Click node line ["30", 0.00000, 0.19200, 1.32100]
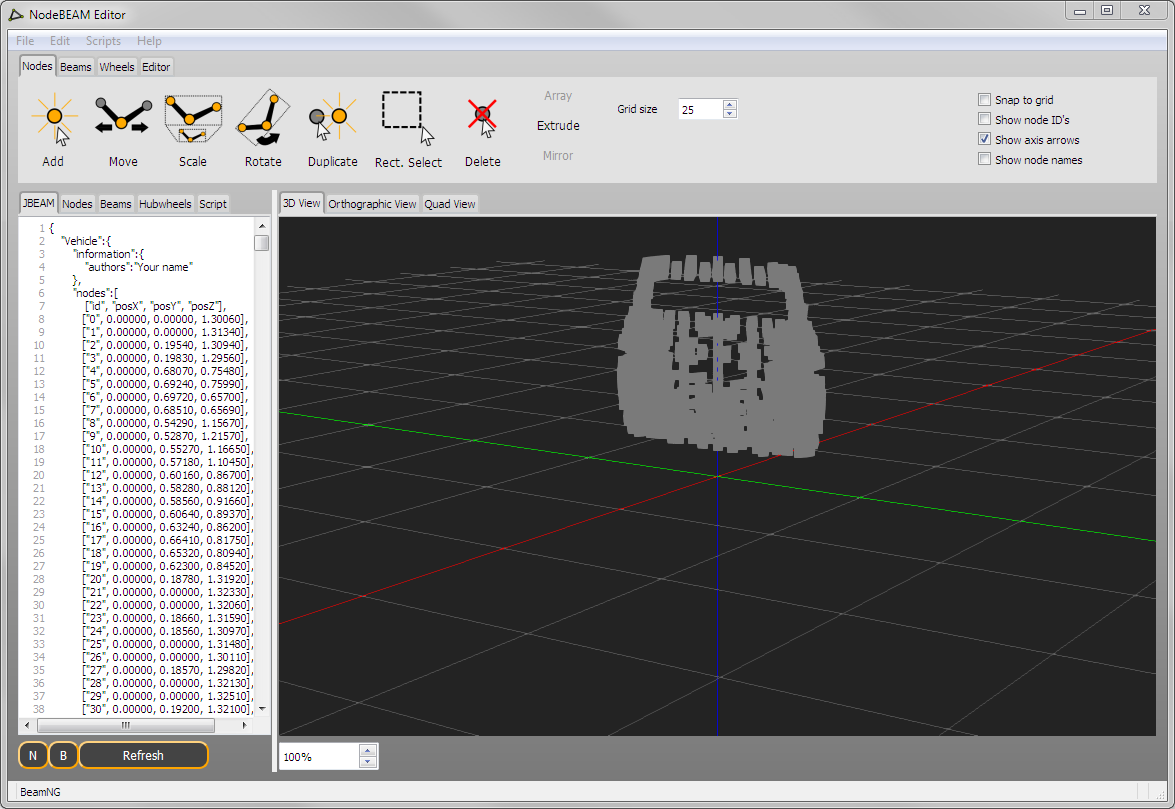Image resolution: width=1175 pixels, height=809 pixels. pyautogui.click(x=168, y=709)
